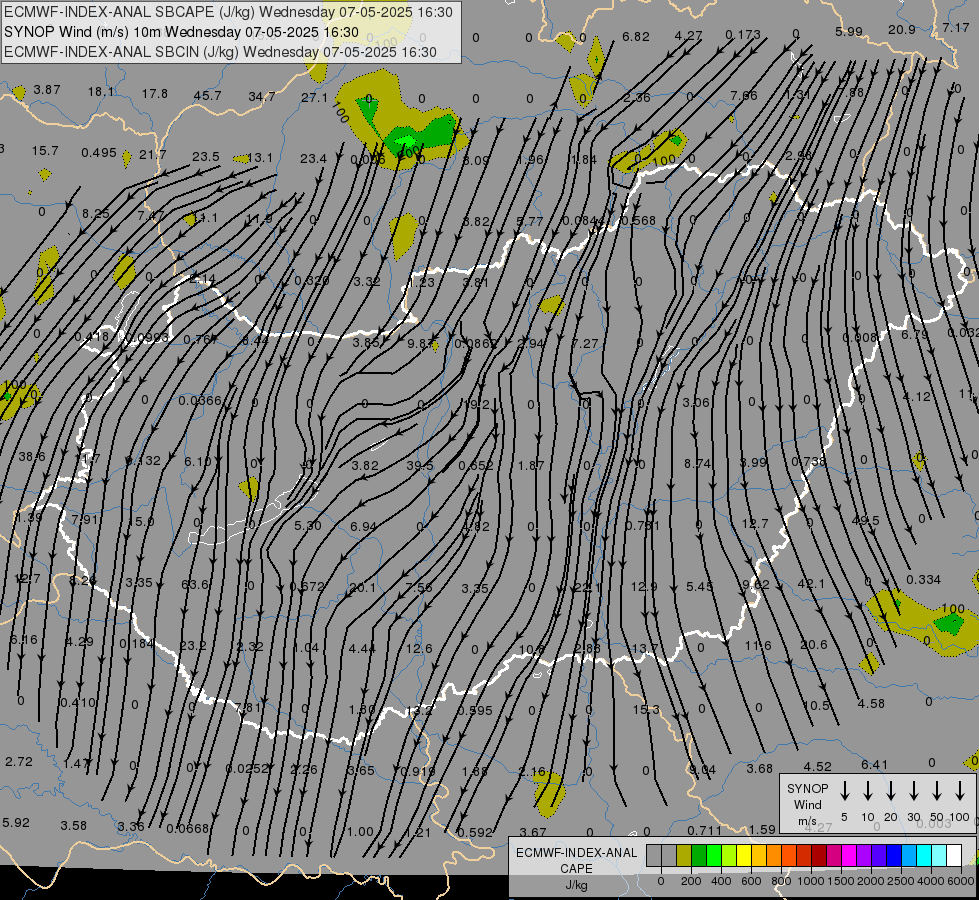
Task: Click the SBCIN title line
Action: (220, 52)
